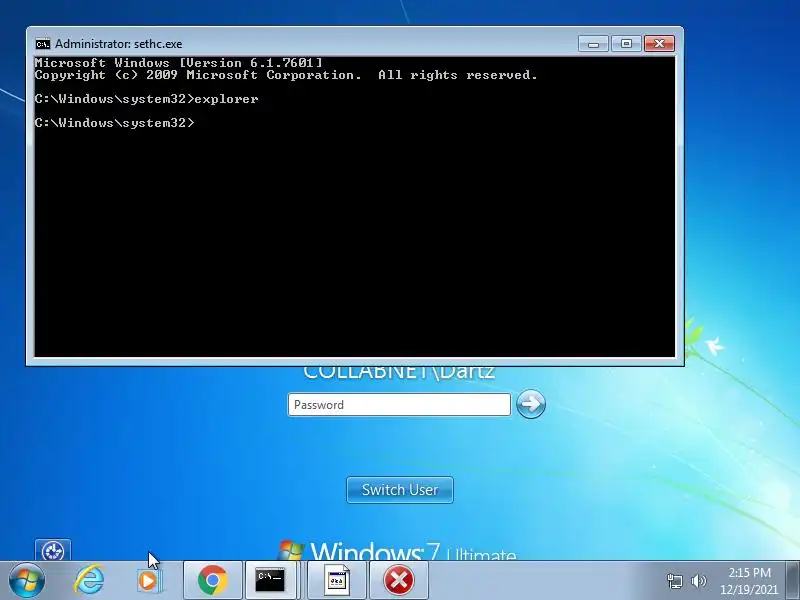
Task: Open Windows Media Player taskbar icon
Action: pyautogui.click(x=149, y=581)
